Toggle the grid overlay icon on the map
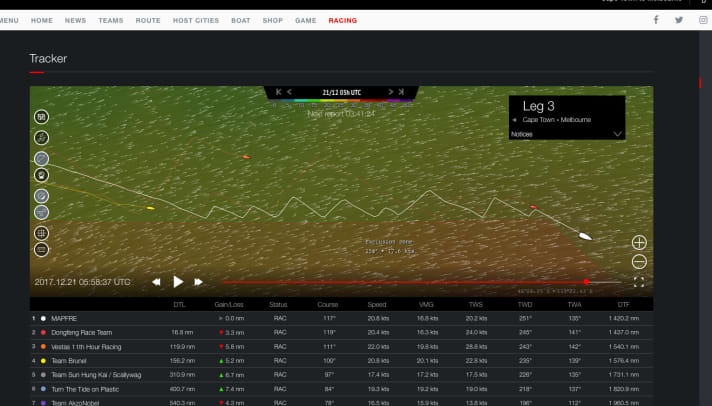The image size is (712, 406). pos(41,233)
